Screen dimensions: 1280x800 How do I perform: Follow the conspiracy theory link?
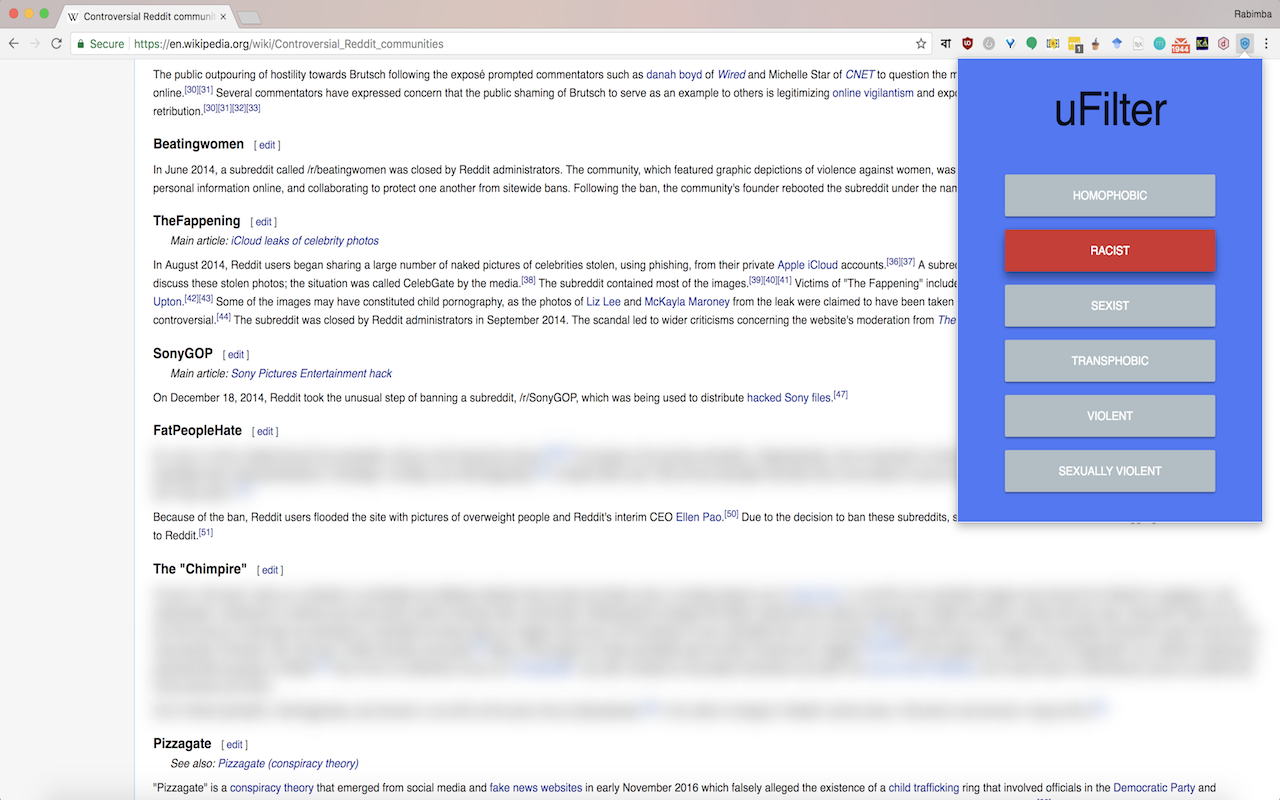[272, 788]
